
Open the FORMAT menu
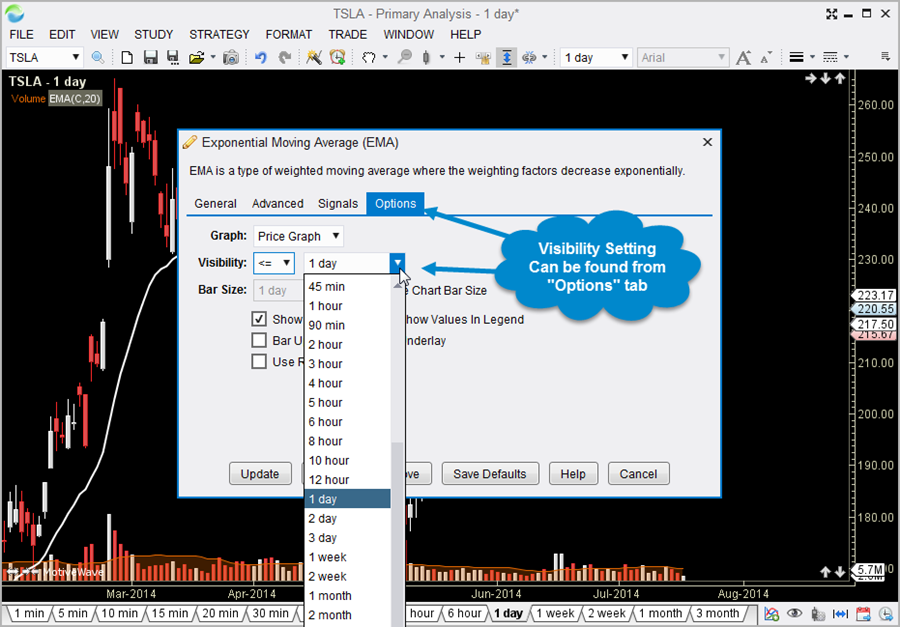click(289, 34)
